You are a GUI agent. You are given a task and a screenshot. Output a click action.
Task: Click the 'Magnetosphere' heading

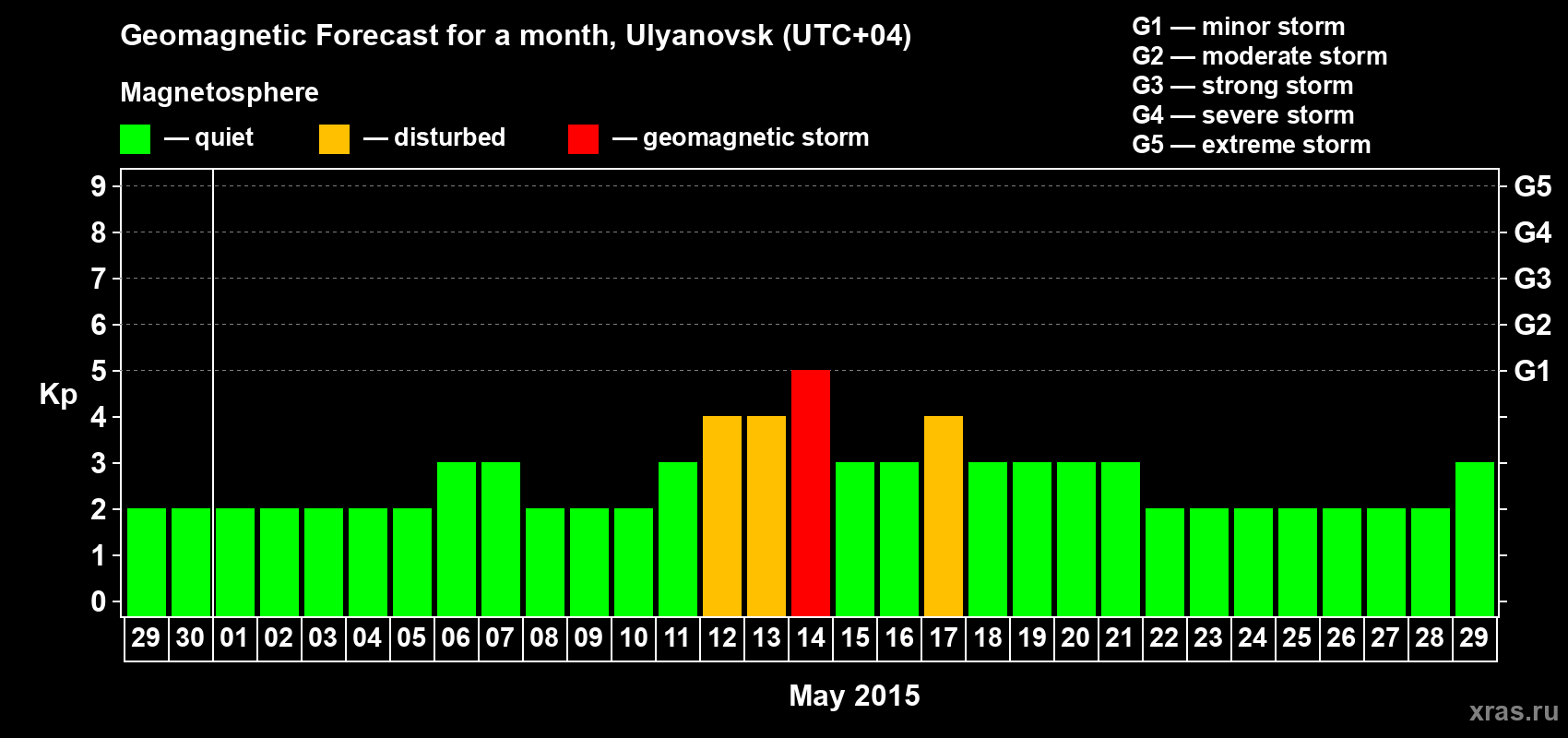coord(220,92)
